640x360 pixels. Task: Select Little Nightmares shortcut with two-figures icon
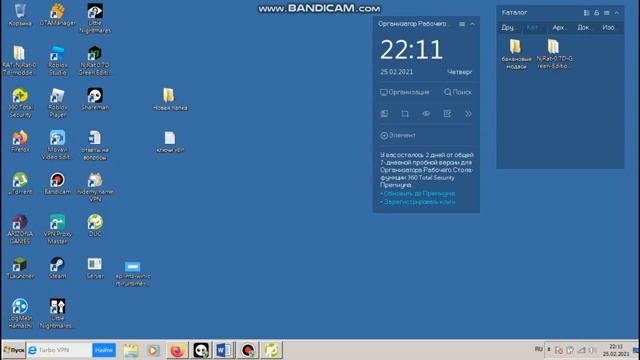coord(57,313)
